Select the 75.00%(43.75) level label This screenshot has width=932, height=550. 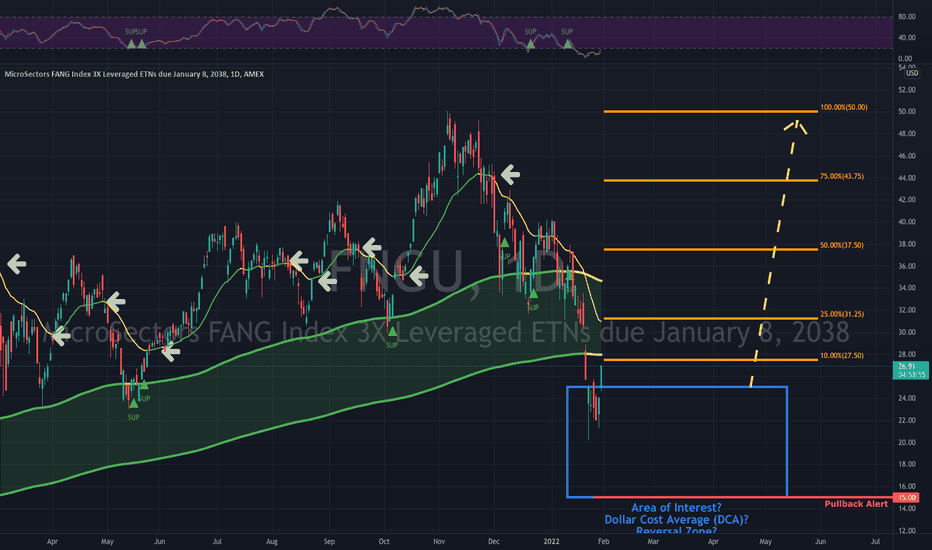[842, 177]
